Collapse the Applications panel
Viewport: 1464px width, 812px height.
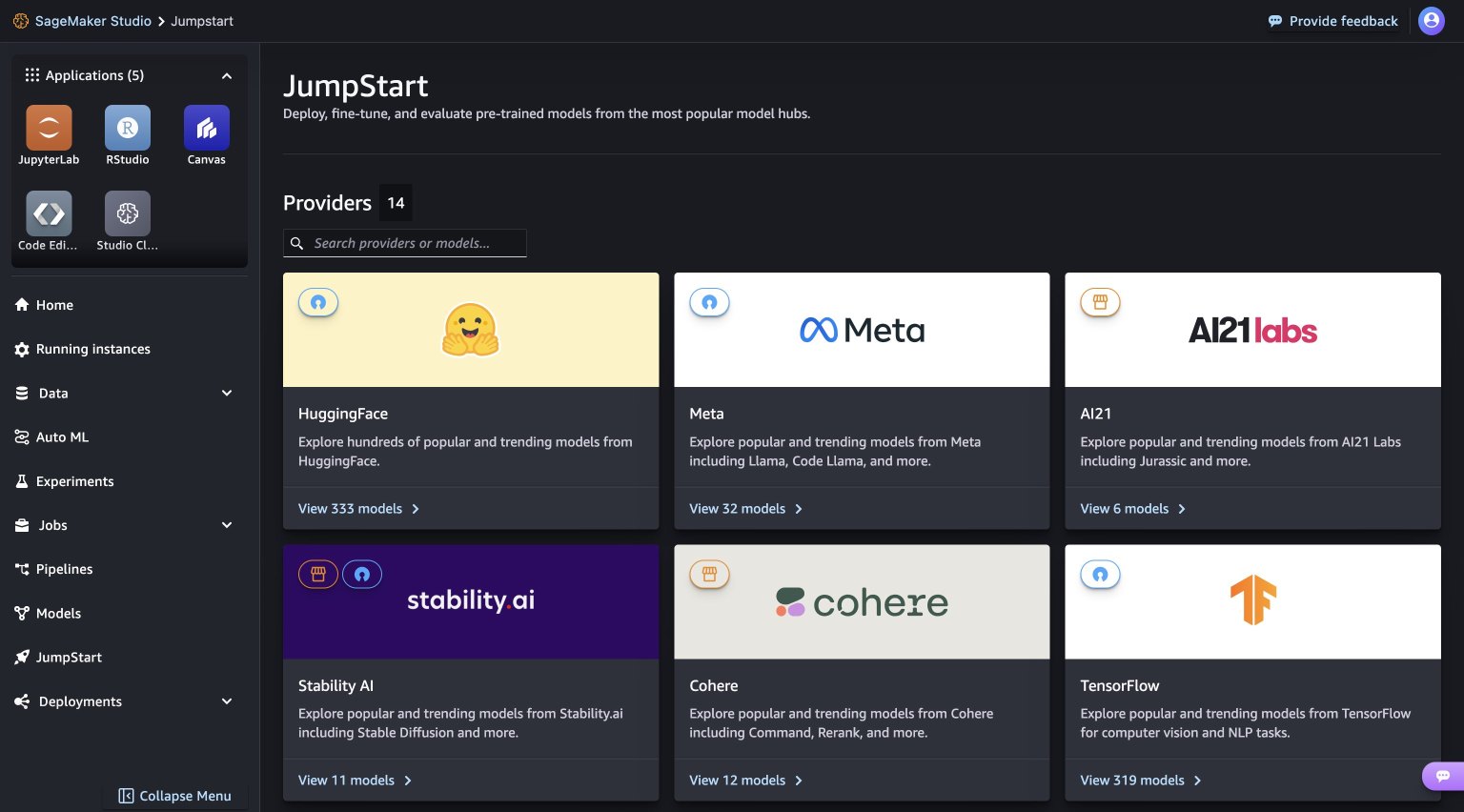coord(227,75)
